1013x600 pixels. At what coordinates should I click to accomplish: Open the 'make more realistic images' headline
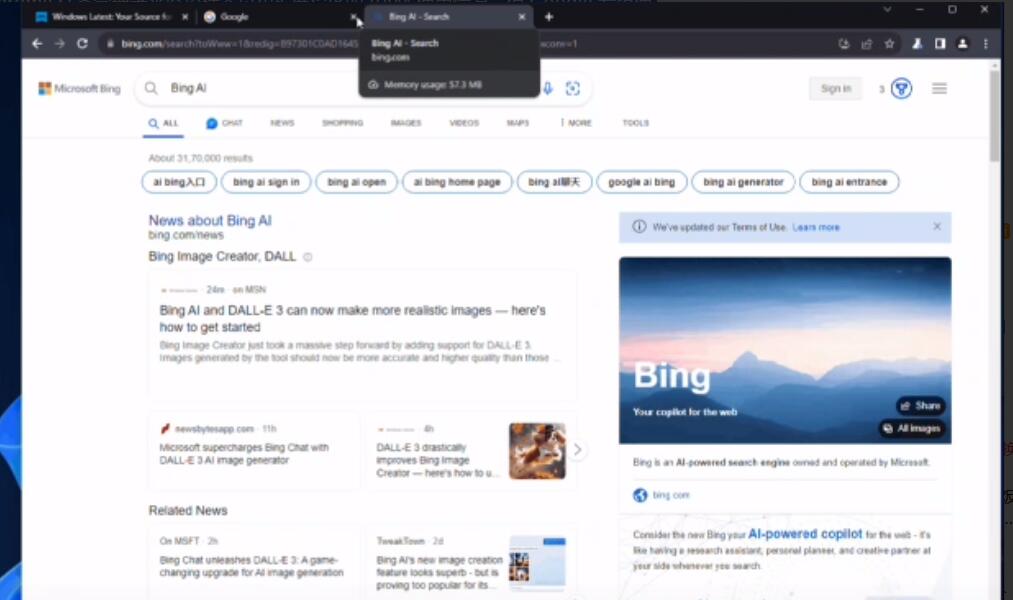pyautogui.click(x=353, y=318)
